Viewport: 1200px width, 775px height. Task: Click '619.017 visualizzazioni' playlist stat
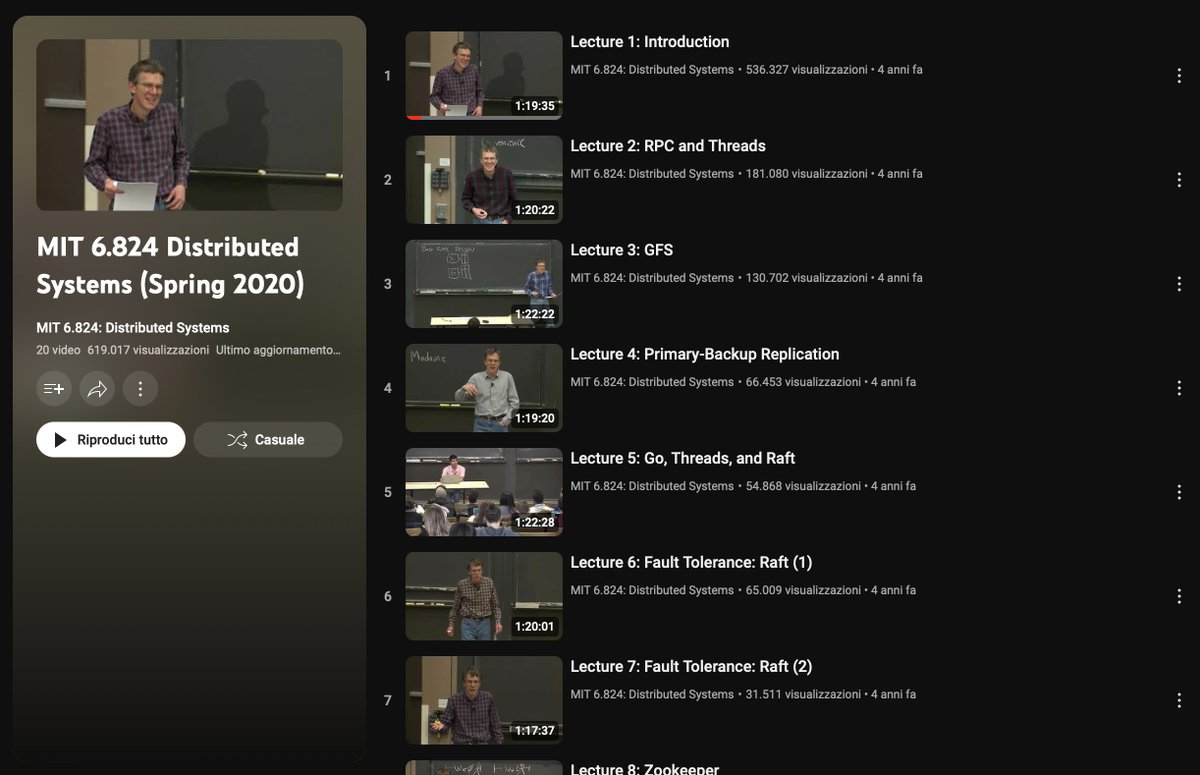[x=148, y=350]
